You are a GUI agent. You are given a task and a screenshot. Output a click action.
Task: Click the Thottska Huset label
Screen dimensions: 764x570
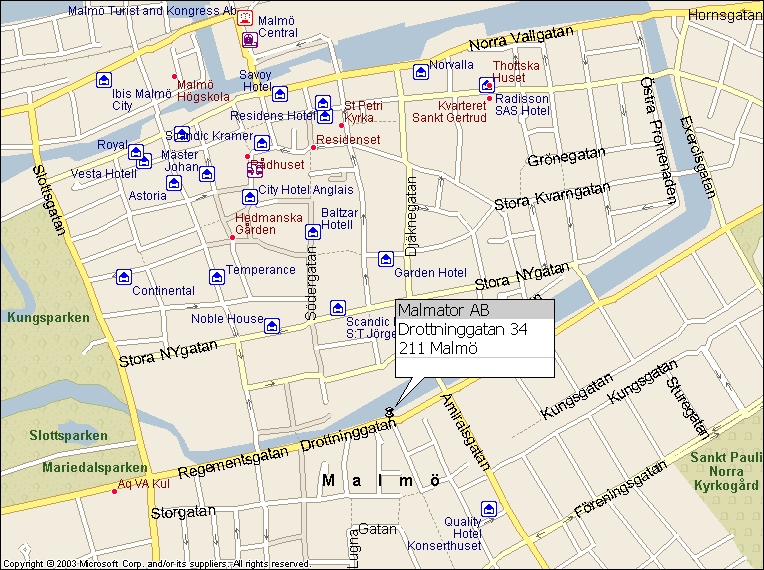click(x=516, y=72)
